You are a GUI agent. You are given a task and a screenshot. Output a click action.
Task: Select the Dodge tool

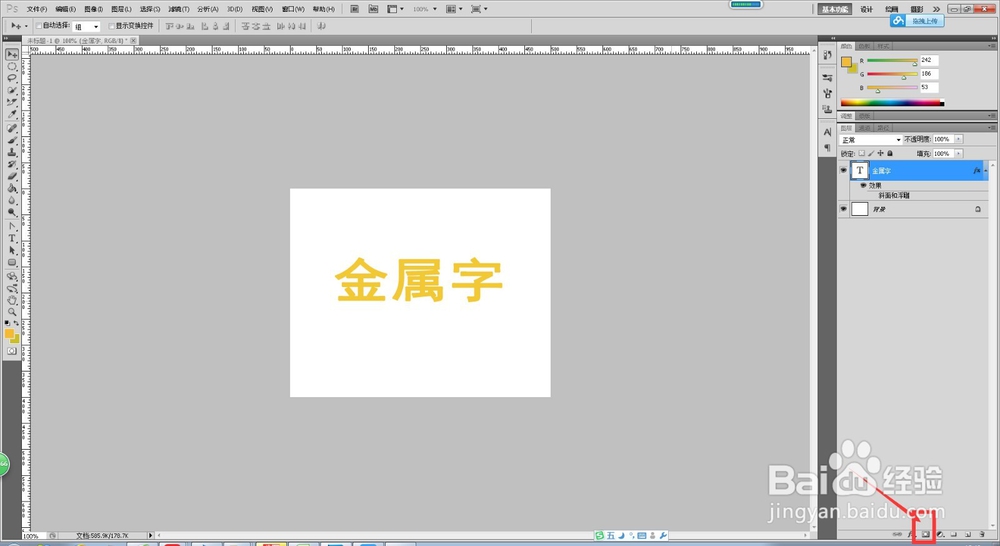tap(12, 212)
